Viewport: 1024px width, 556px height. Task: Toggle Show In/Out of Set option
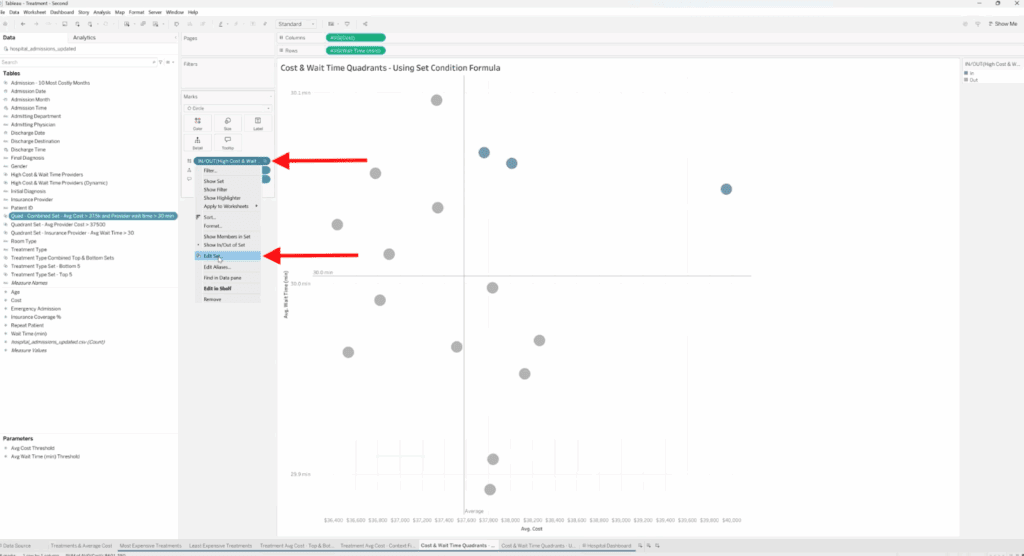pos(224,245)
